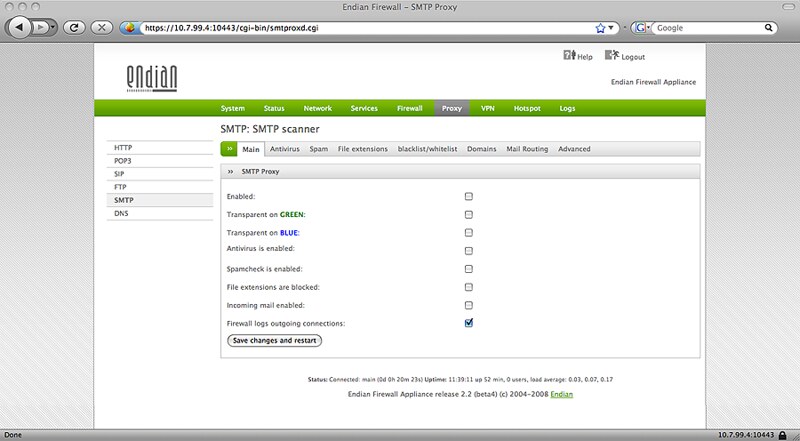Screen dimensions: 800x441
Task: Click the green double-arrow tab icon
Action: click(229, 149)
